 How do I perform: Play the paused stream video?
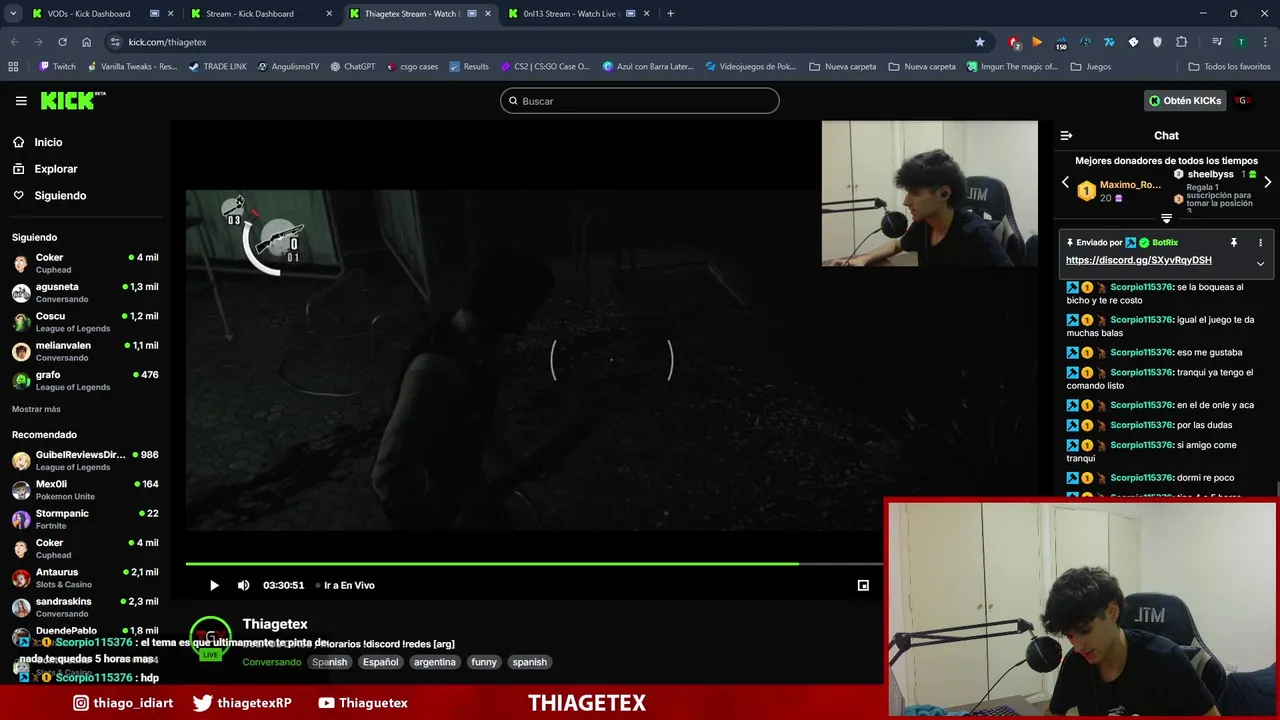(214, 585)
